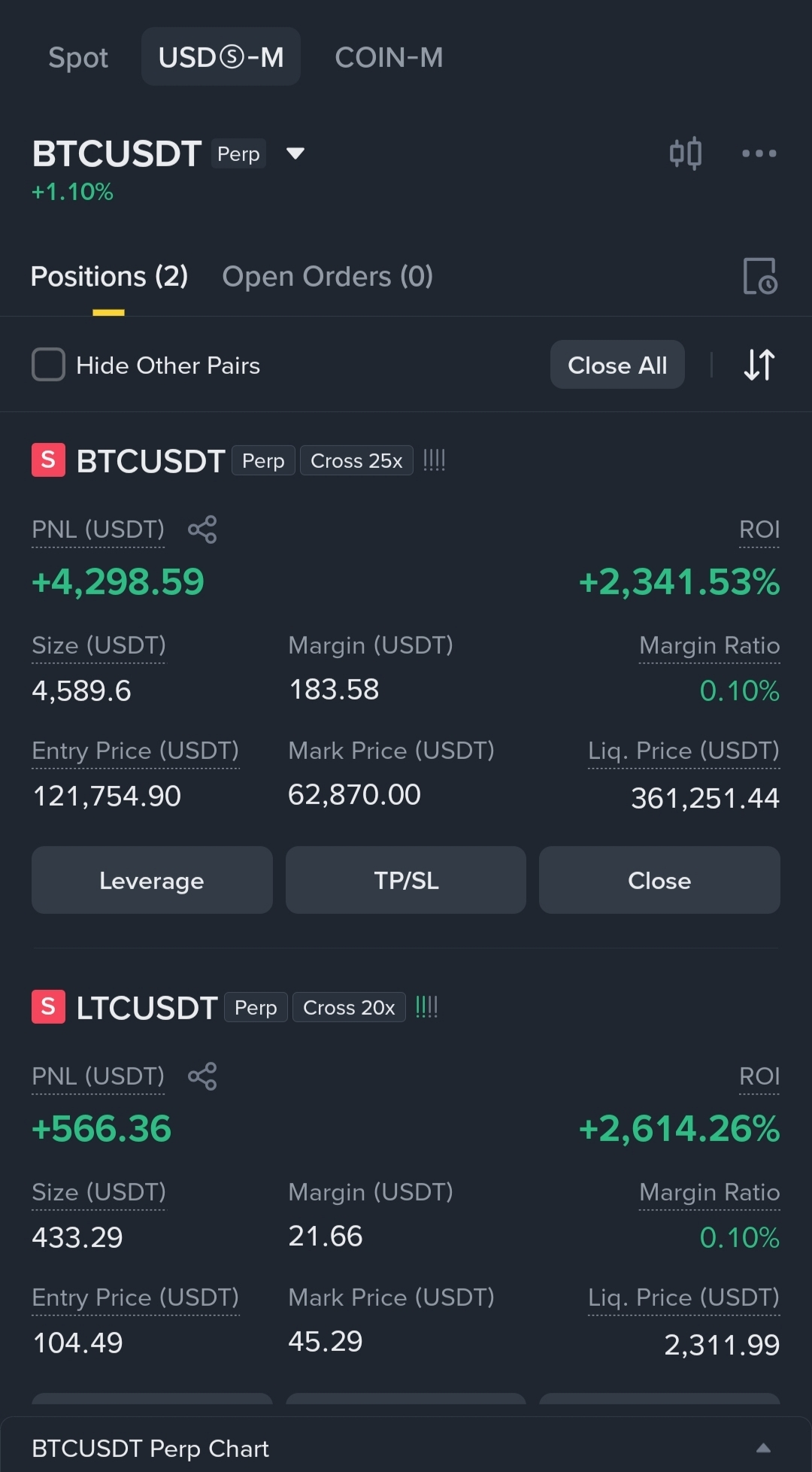Close the BTCUSDT short position
812x1472 pixels.
tap(659, 880)
